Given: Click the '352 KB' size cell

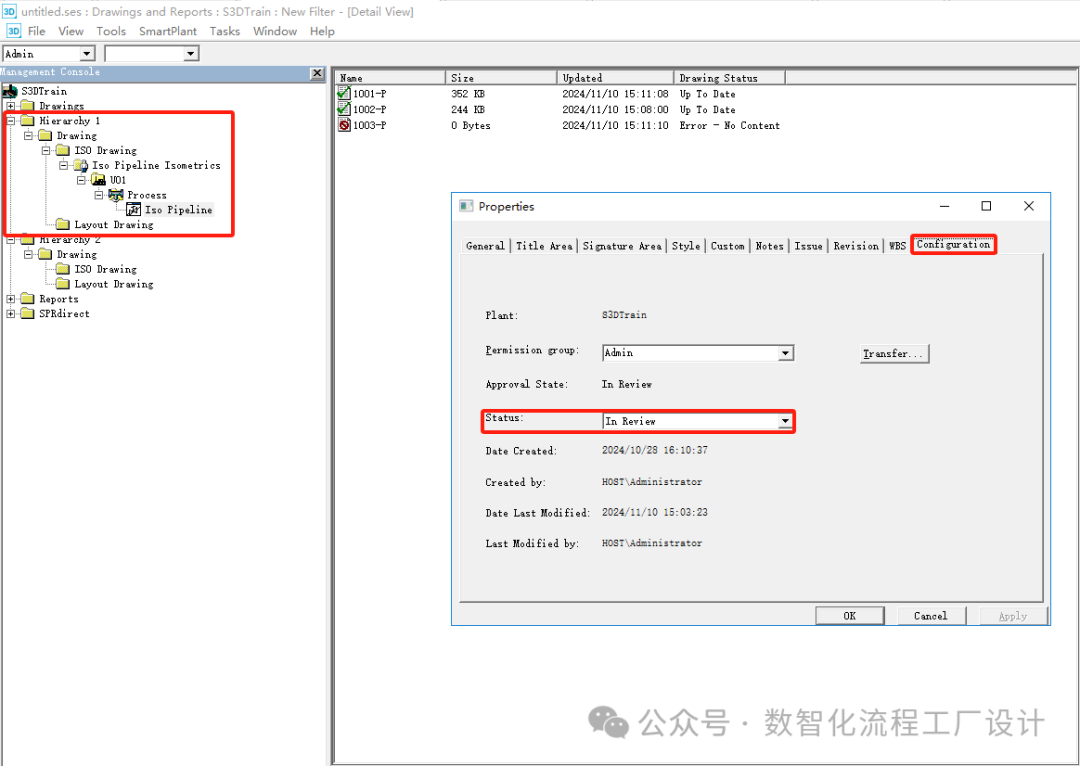Looking at the screenshot, I should [468, 94].
